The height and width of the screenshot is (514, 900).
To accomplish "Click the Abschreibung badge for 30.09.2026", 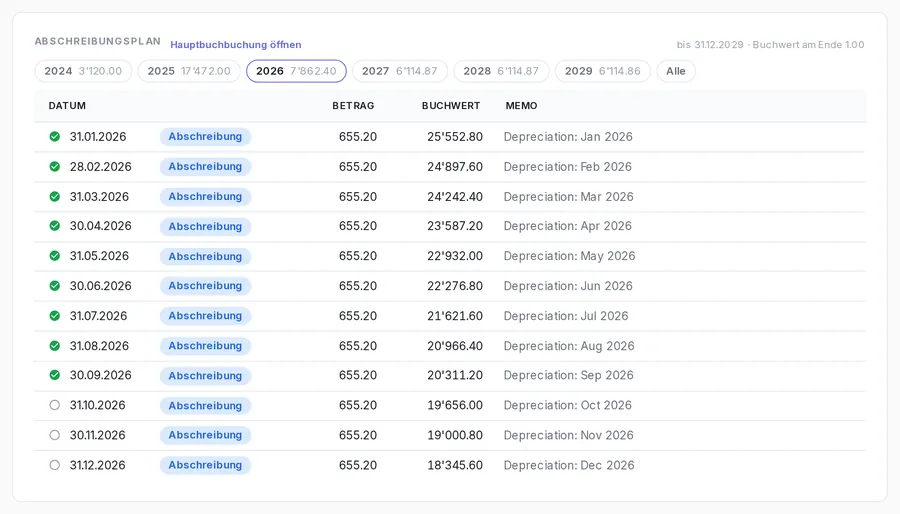I will pyautogui.click(x=205, y=375).
